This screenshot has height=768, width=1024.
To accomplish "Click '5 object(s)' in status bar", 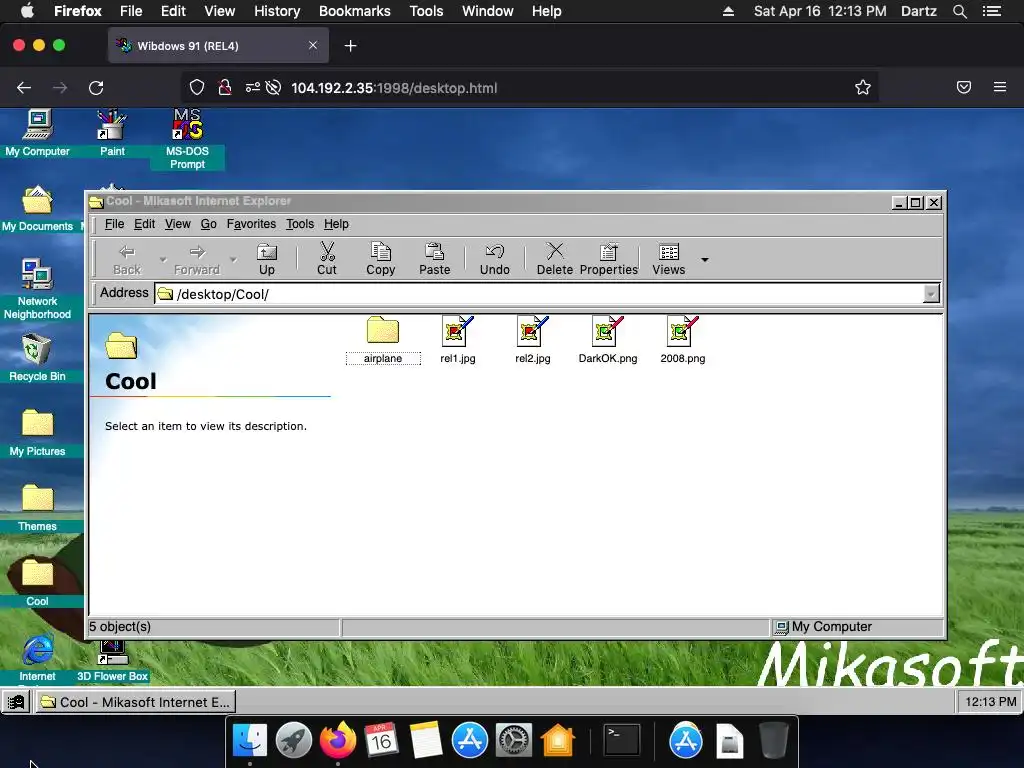I will tap(120, 627).
